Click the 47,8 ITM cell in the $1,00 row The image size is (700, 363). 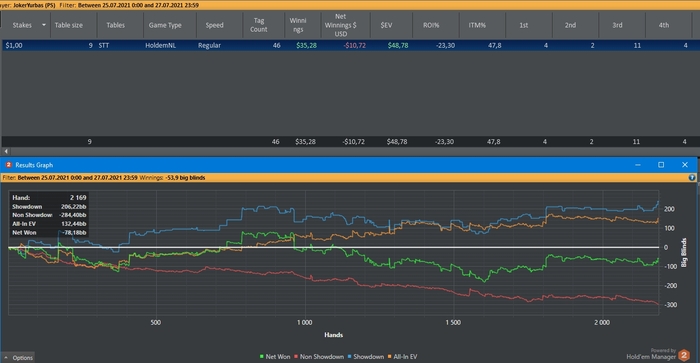[x=495, y=45]
